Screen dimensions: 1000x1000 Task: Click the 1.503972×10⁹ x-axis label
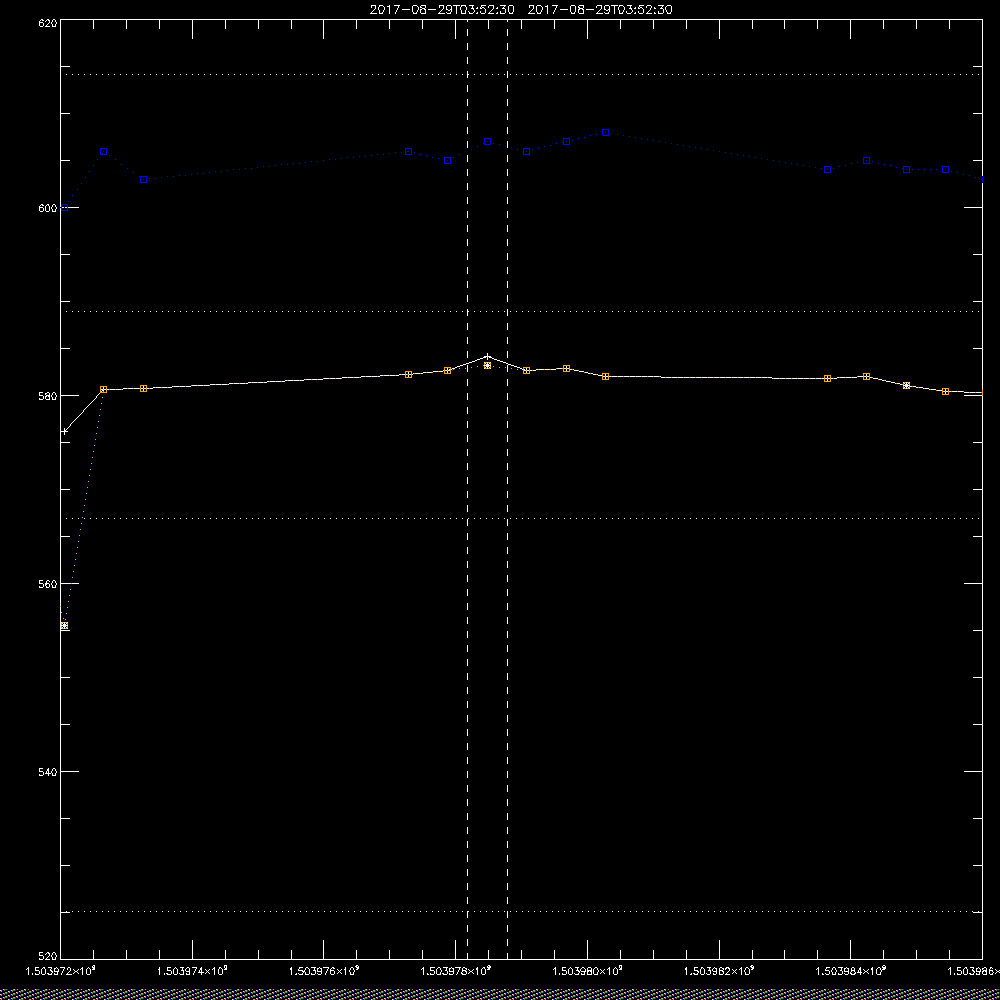click(x=60, y=971)
